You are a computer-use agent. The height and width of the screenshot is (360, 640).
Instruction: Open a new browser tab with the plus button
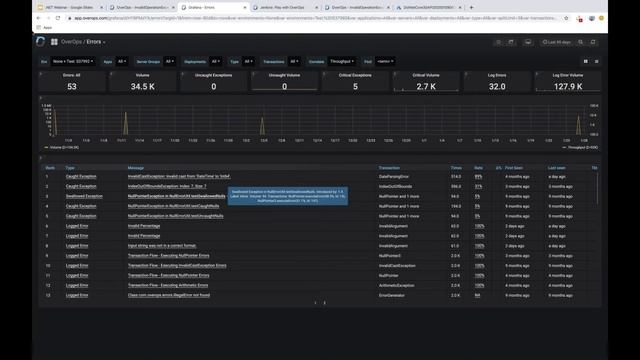pyautogui.click(x=471, y=7)
